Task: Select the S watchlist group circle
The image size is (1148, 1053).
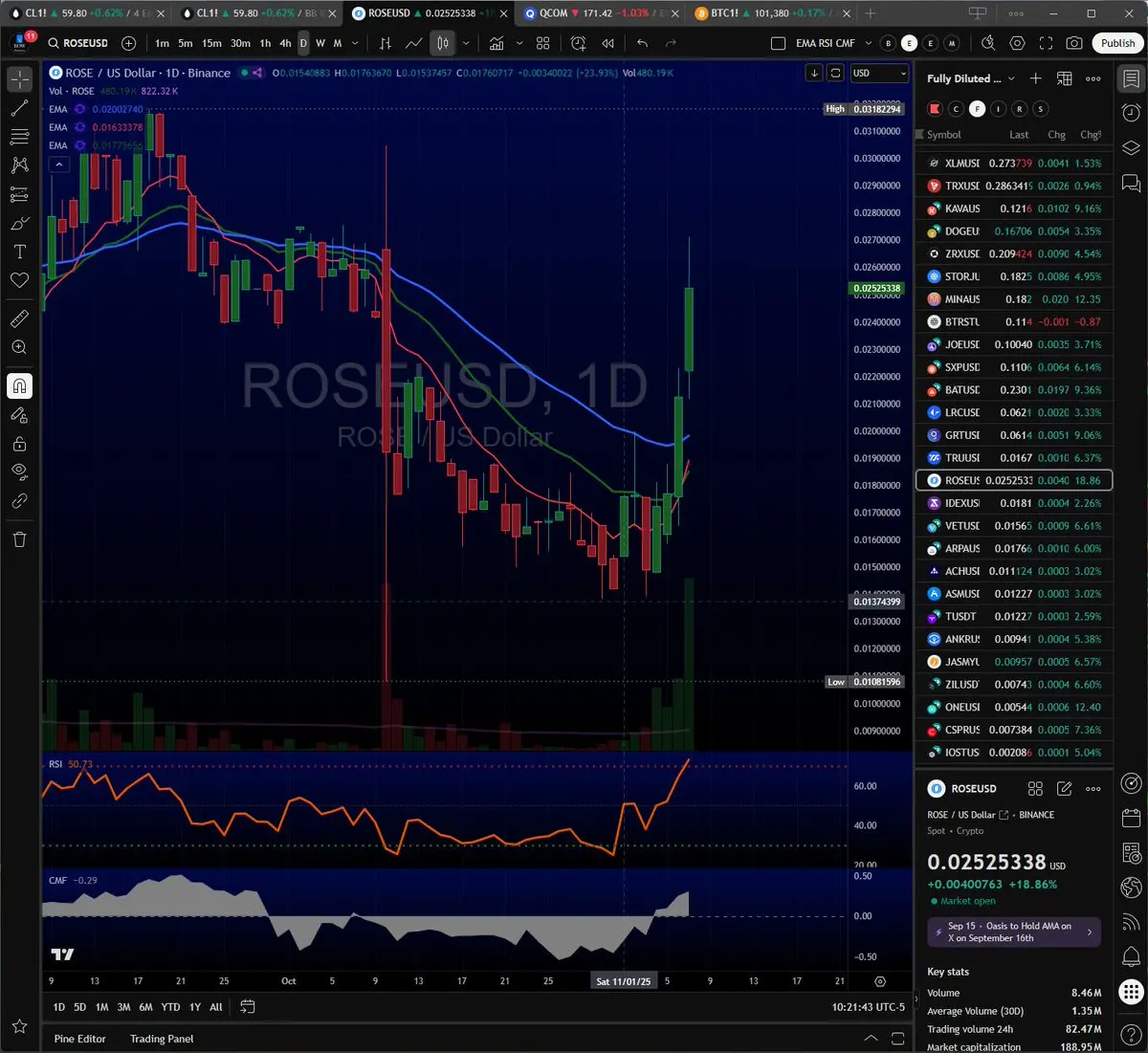Action: [1041, 109]
